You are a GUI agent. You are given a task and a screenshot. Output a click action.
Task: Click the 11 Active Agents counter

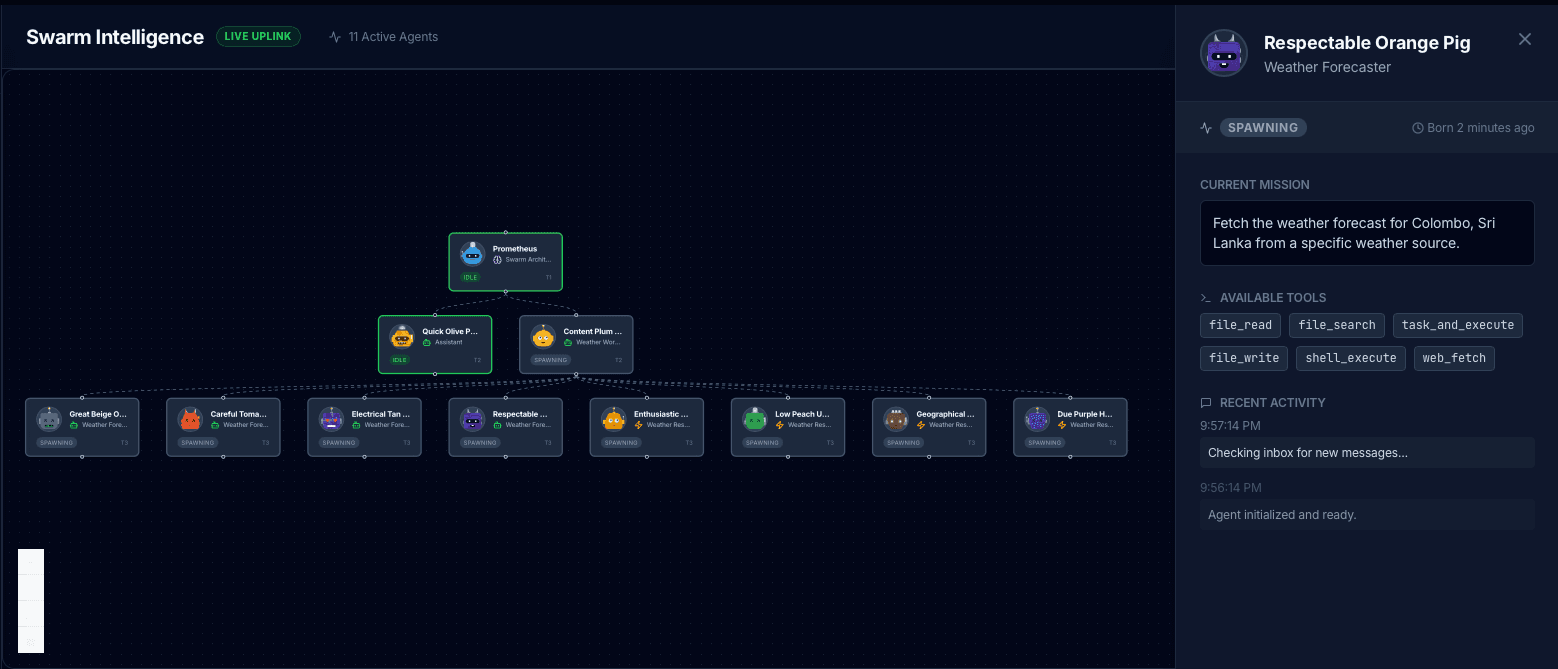coord(393,37)
